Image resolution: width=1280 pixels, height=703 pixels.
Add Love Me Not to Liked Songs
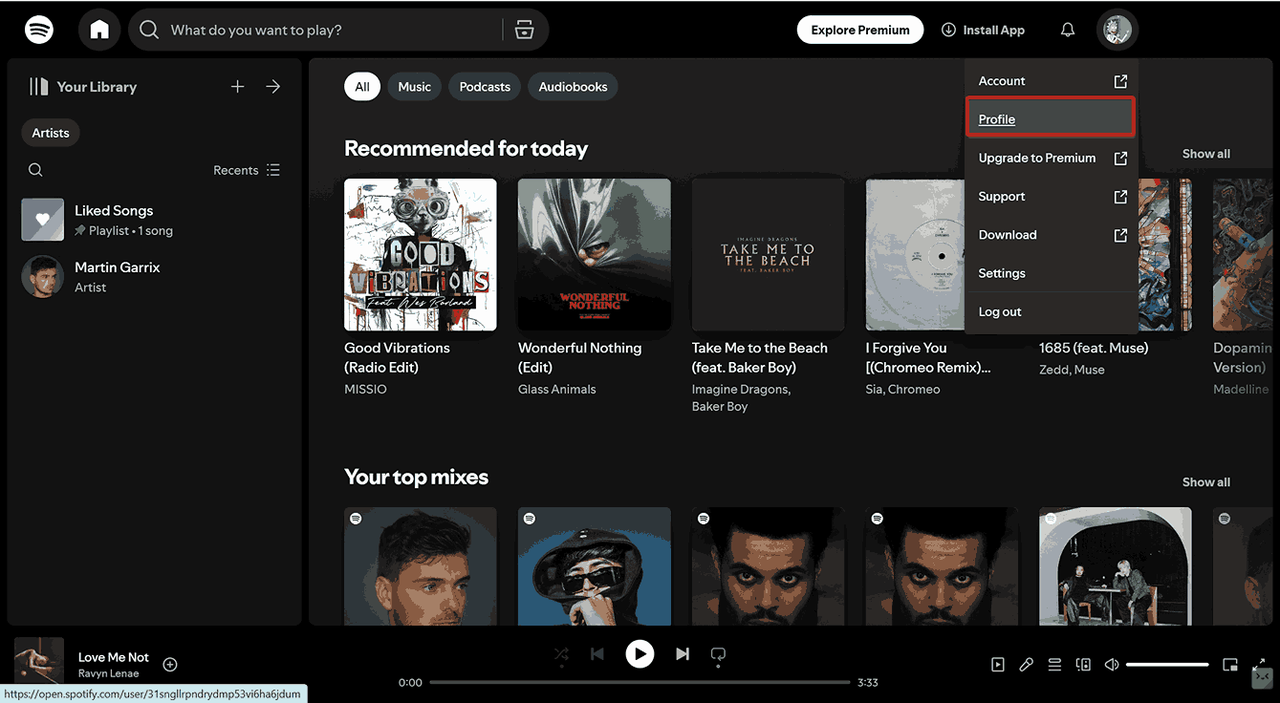tap(170, 665)
